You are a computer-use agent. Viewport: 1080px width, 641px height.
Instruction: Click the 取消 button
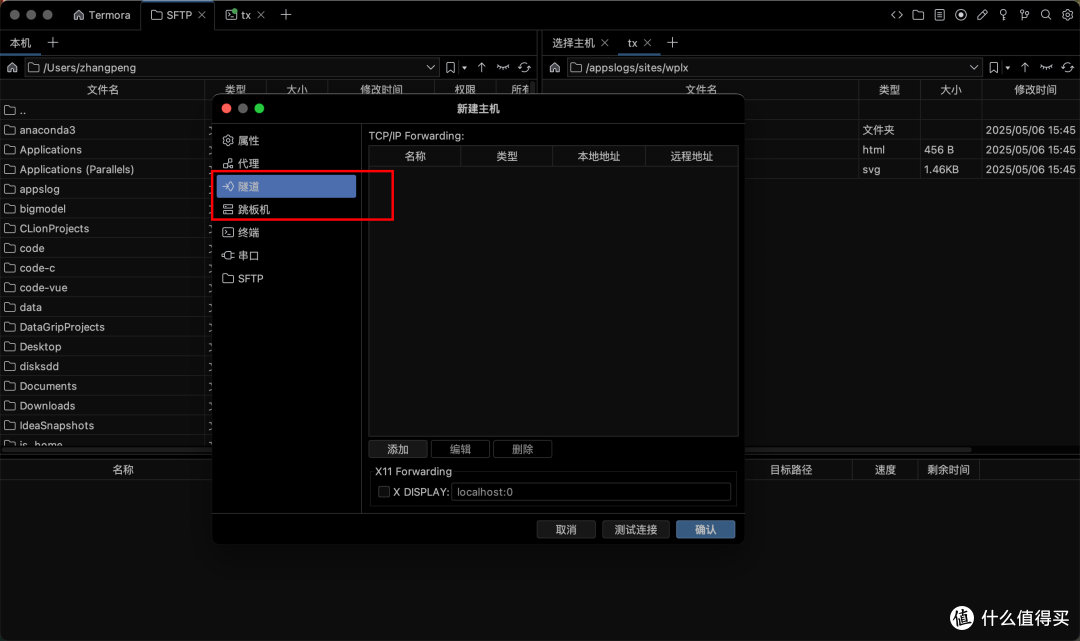pyautogui.click(x=566, y=529)
